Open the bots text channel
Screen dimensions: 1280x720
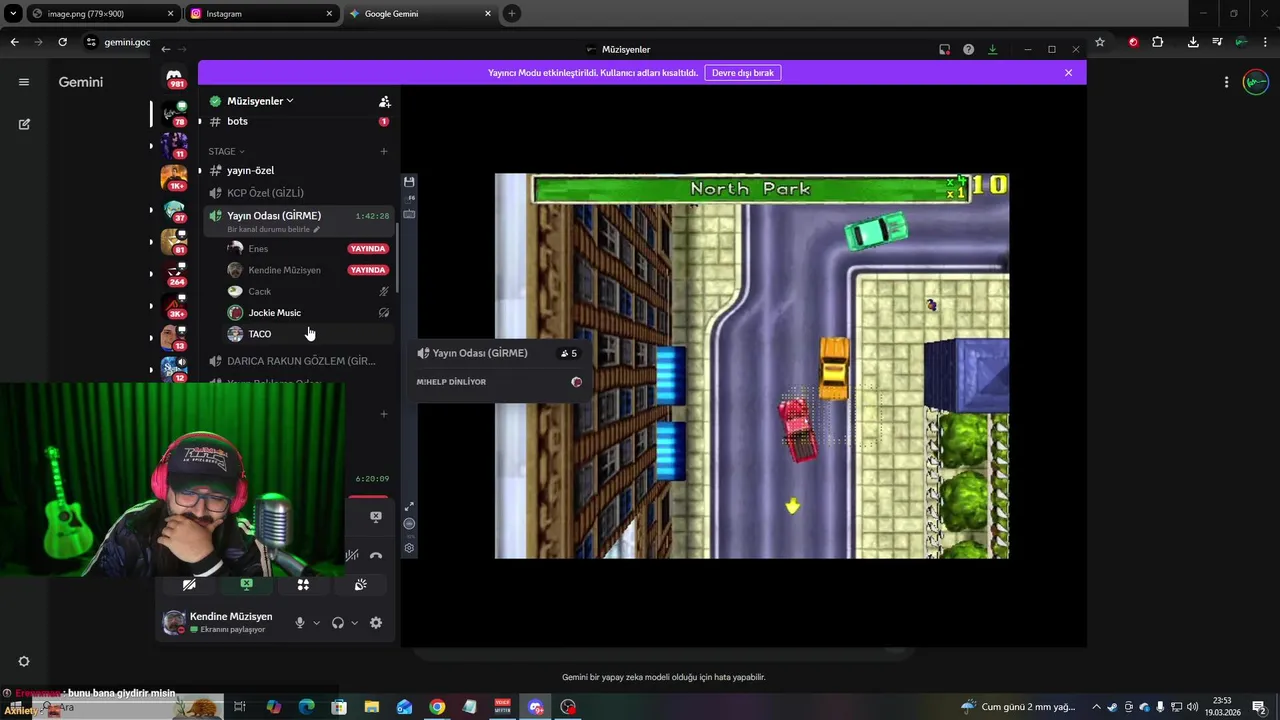coord(296,121)
